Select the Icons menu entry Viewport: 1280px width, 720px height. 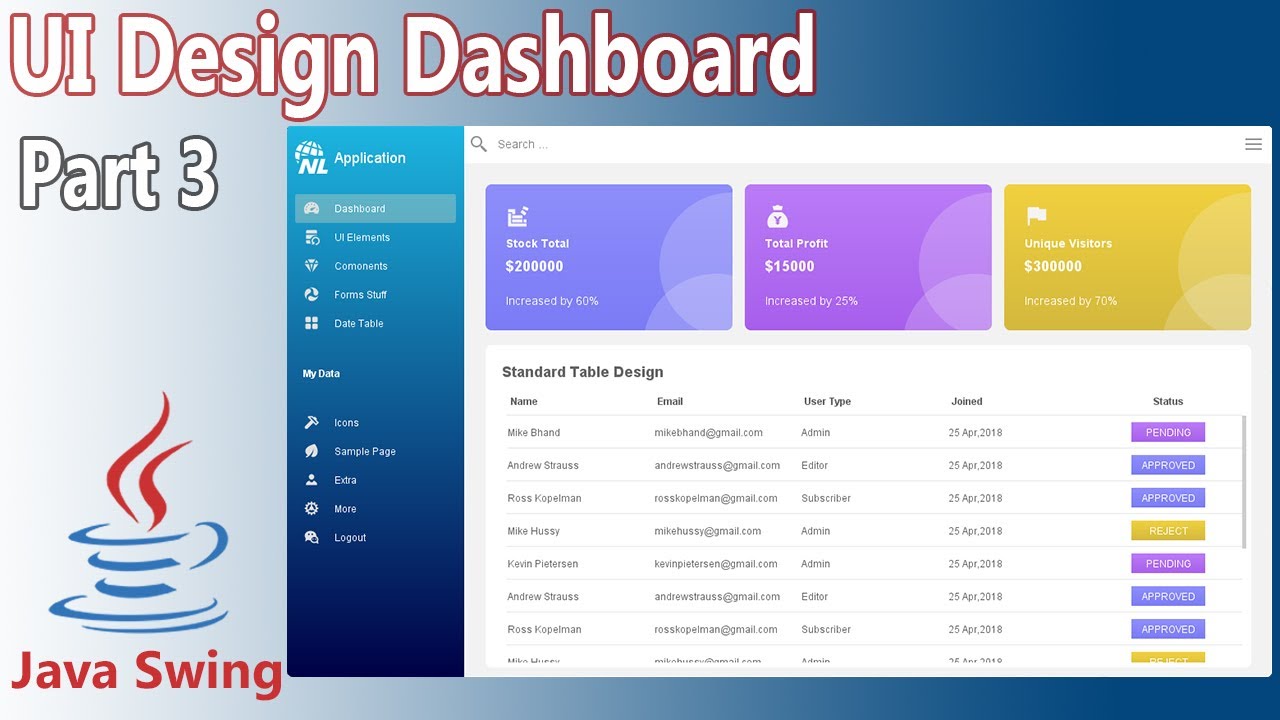coord(375,422)
